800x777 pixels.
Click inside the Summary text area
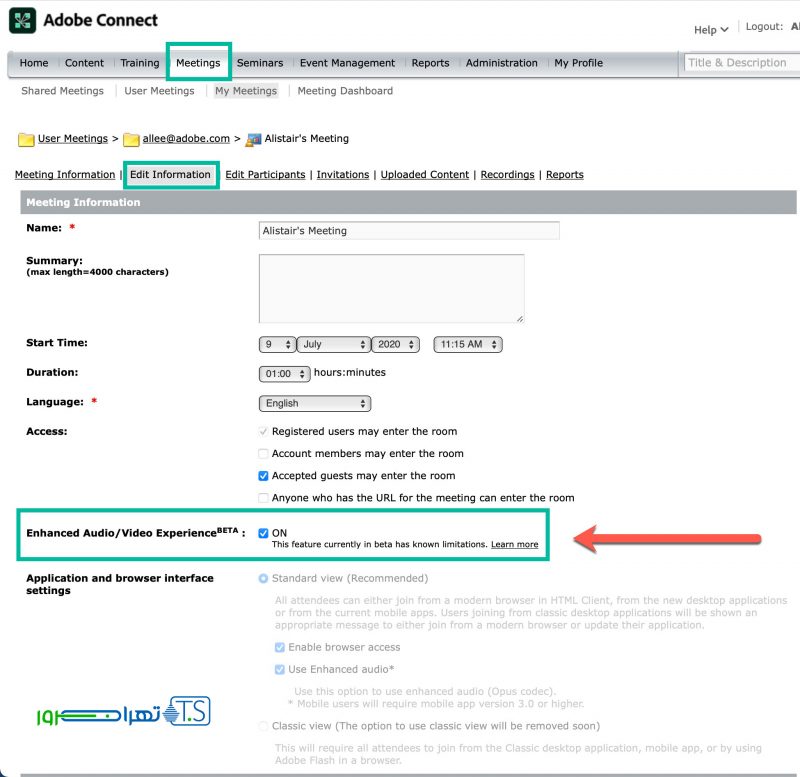pos(391,288)
